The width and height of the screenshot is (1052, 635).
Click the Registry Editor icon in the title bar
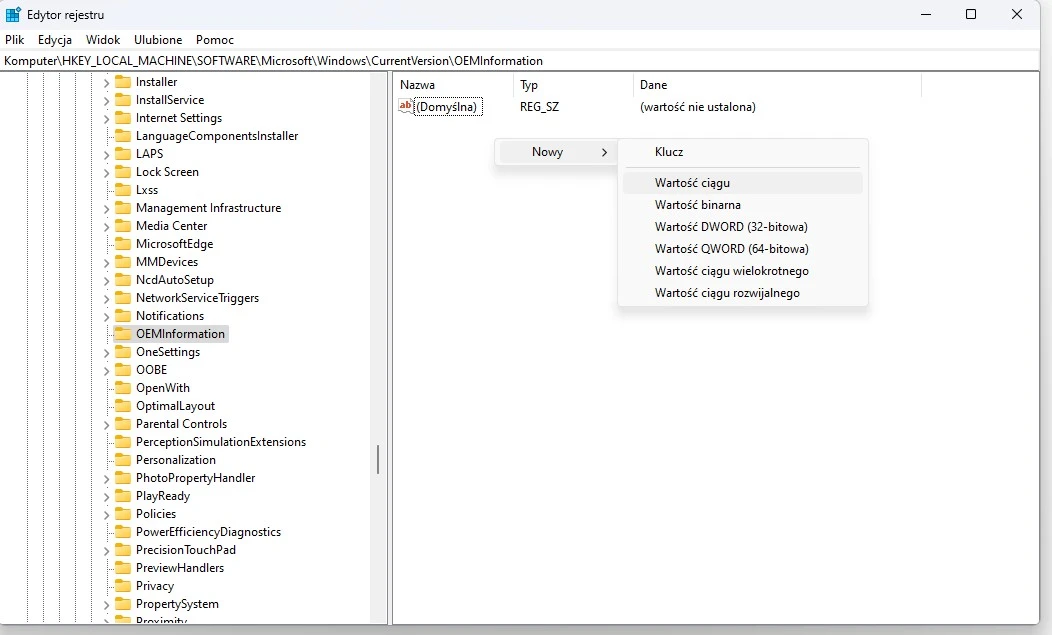pos(11,14)
